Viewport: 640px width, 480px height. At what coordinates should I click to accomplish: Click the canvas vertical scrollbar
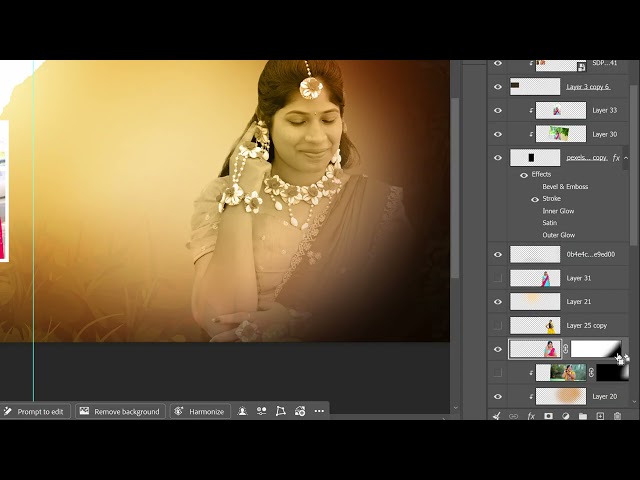coord(456,188)
